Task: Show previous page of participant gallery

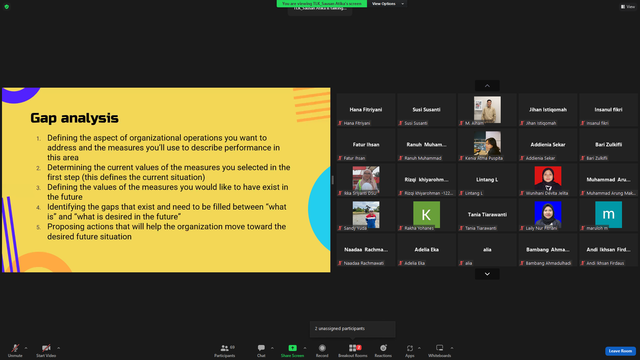Action: point(487,86)
